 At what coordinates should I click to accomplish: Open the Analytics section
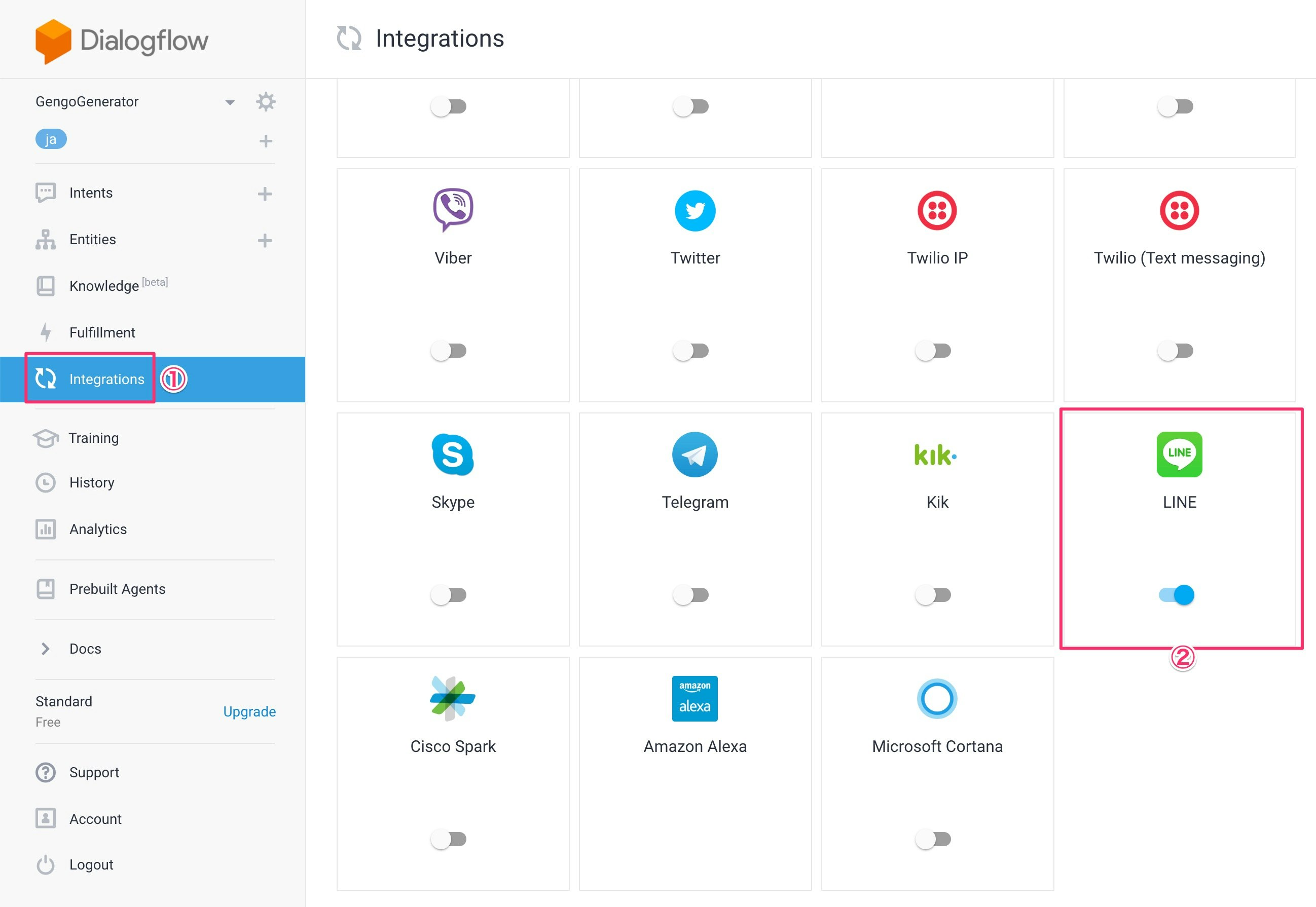98,529
